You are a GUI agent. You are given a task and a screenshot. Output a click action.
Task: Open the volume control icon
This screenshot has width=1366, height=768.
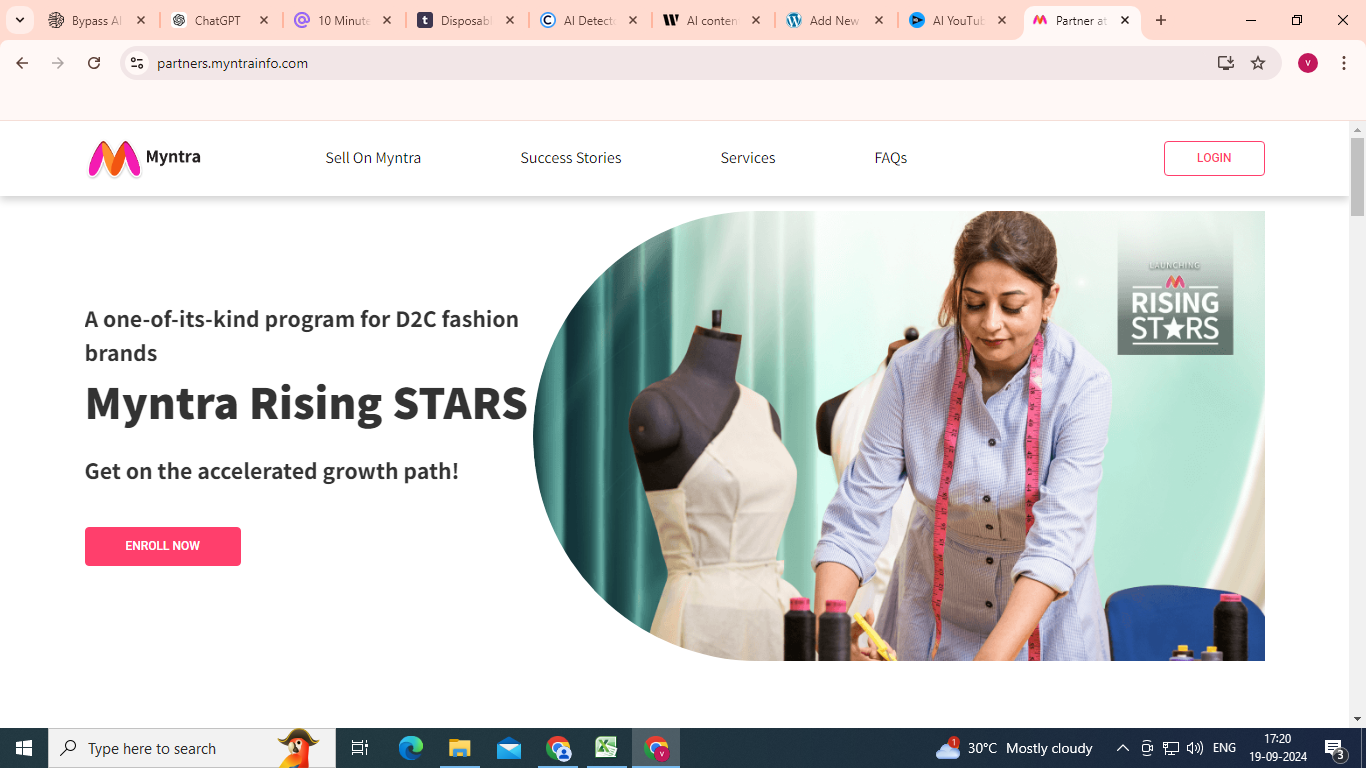tap(1195, 748)
